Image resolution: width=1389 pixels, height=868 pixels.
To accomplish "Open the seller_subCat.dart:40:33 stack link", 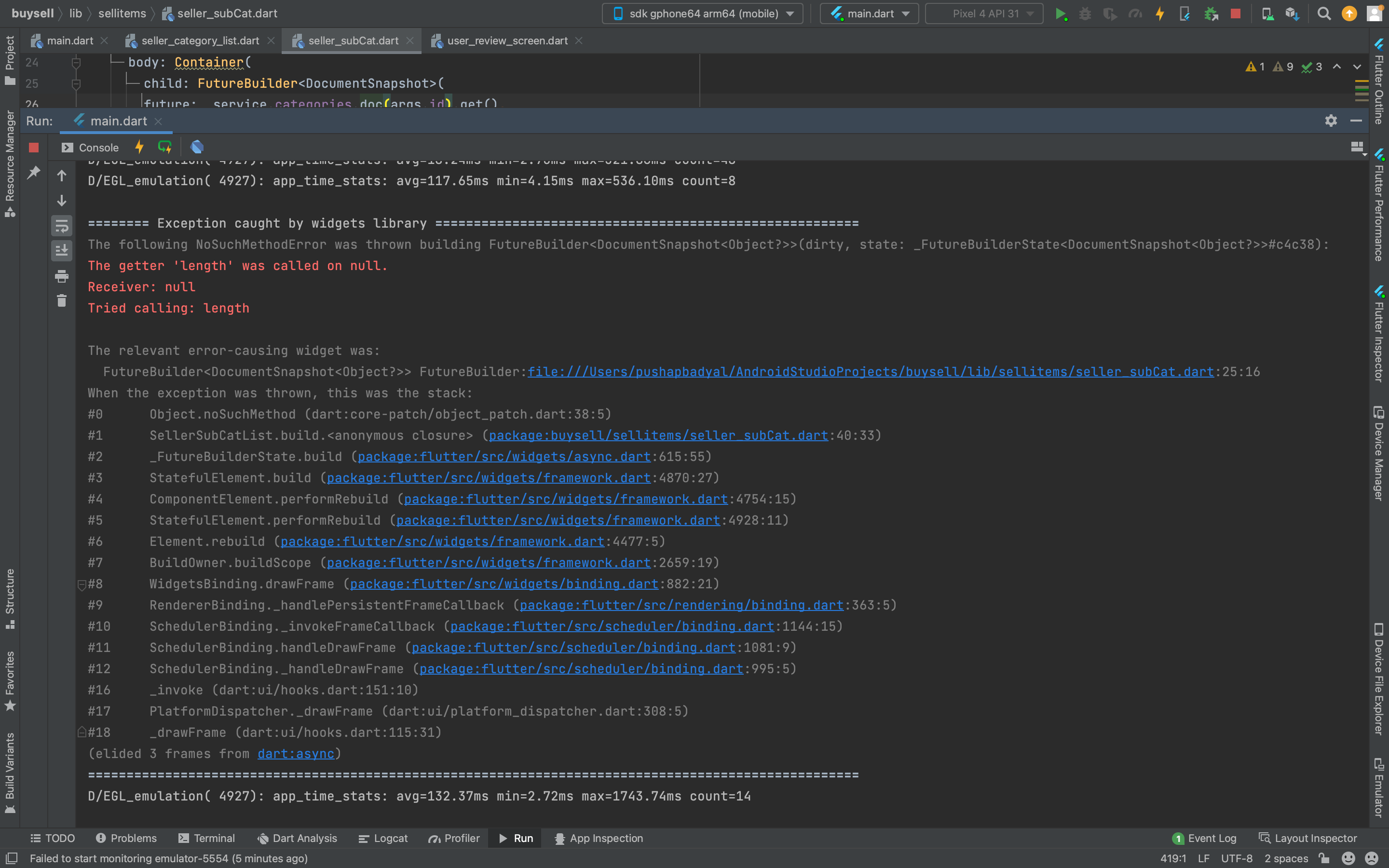I will click(x=658, y=436).
